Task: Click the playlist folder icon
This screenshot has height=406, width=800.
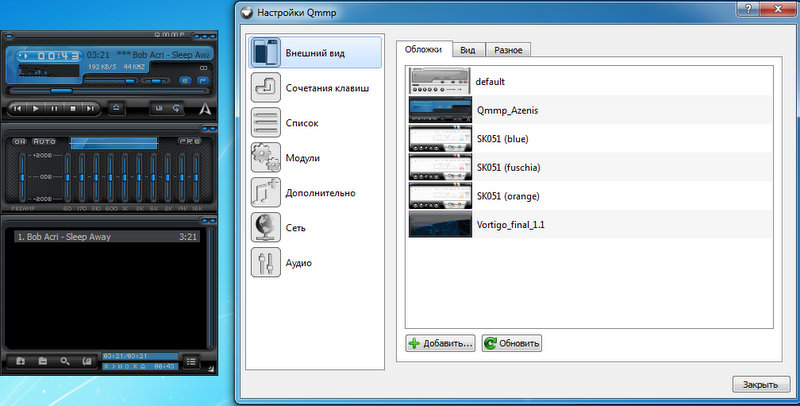Action: coord(43,361)
